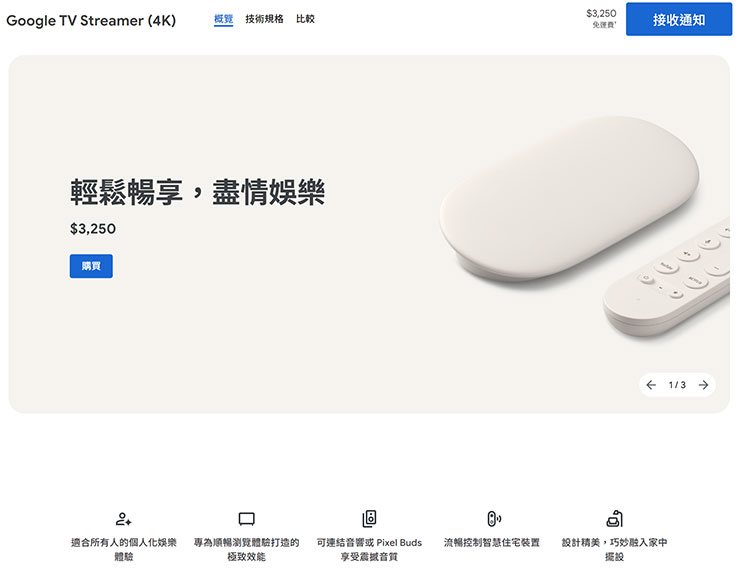
Task: Go to previous slide with left arrow
Action: click(651, 385)
